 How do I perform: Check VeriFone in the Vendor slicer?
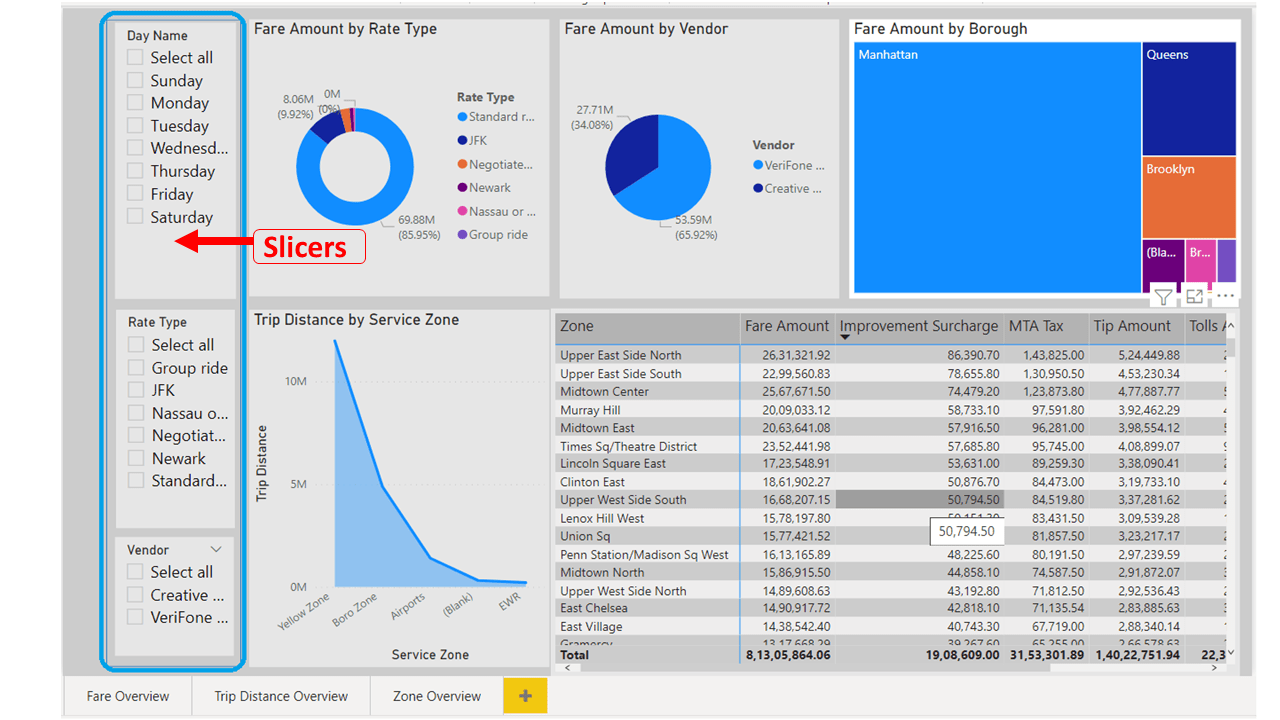(x=135, y=617)
